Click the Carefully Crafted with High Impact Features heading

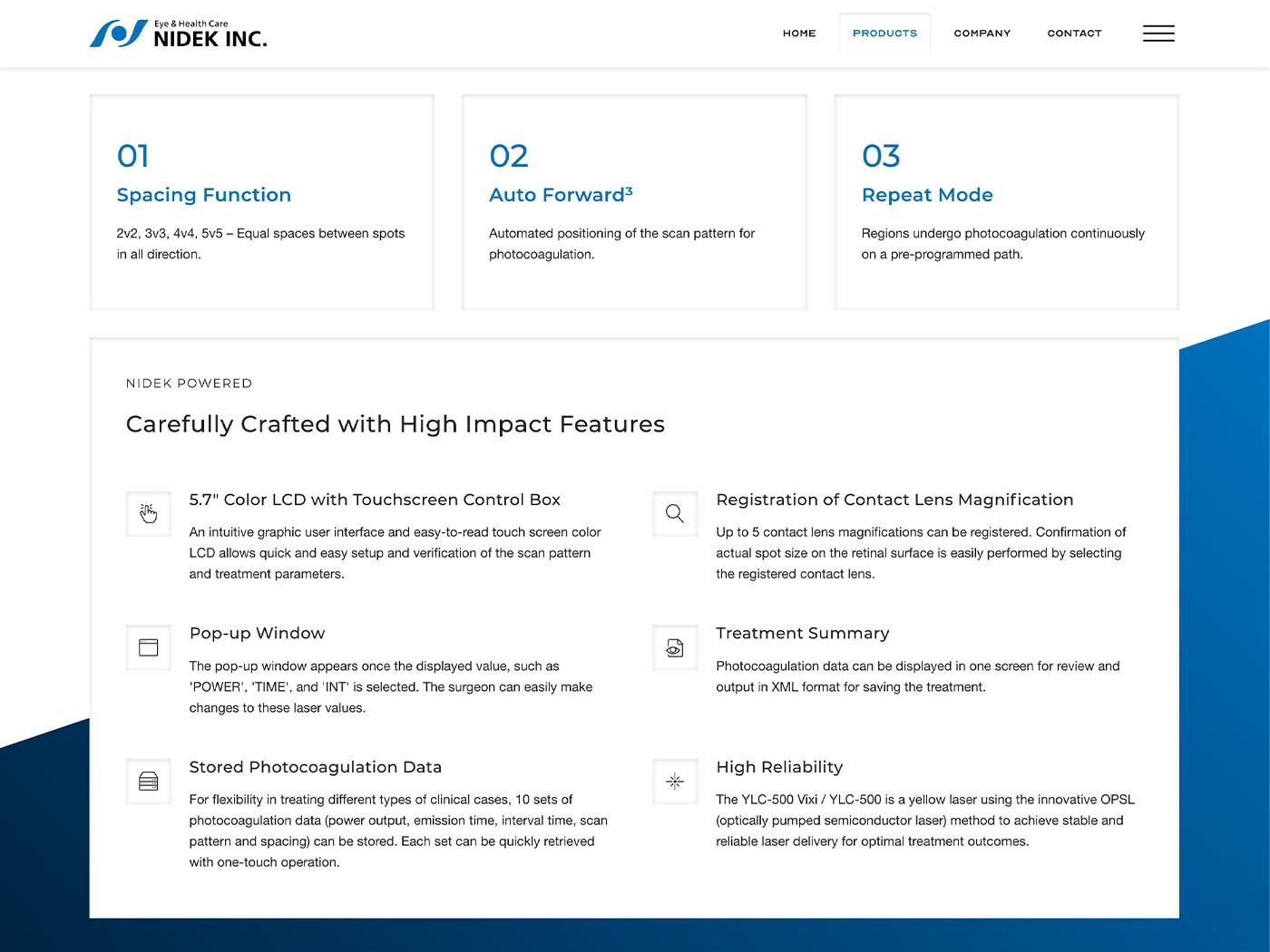coord(396,424)
